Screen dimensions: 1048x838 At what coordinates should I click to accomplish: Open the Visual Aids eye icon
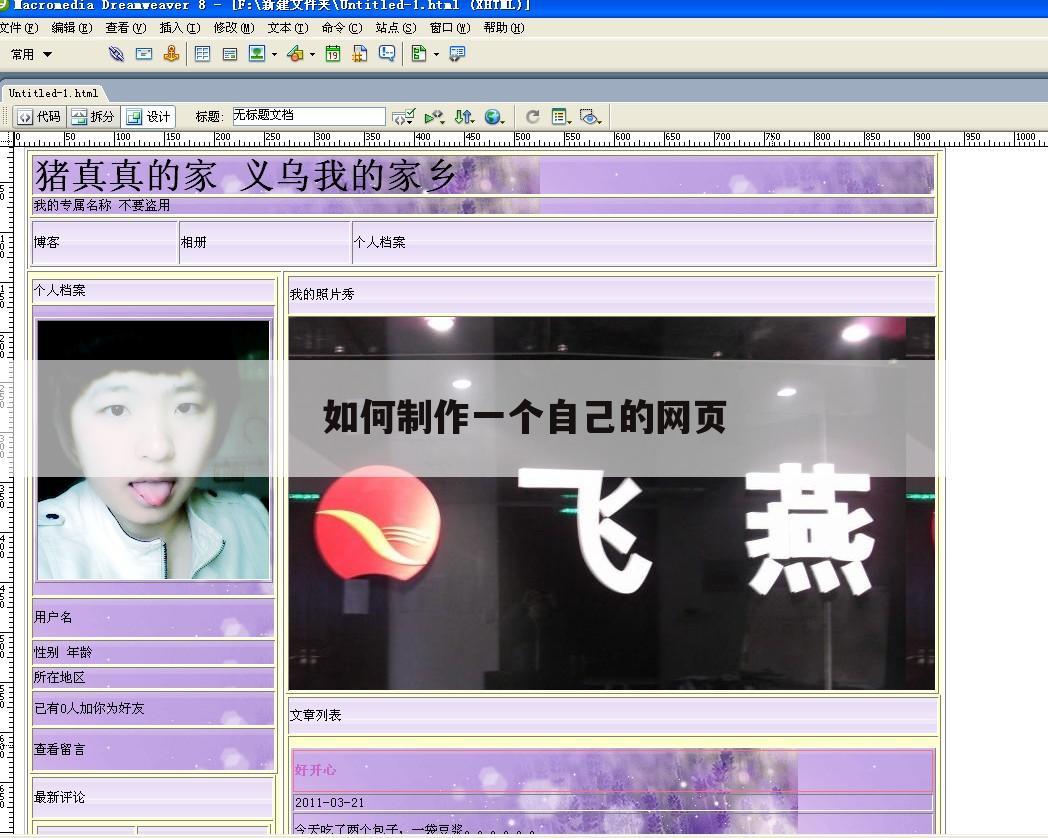pos(590,117)
